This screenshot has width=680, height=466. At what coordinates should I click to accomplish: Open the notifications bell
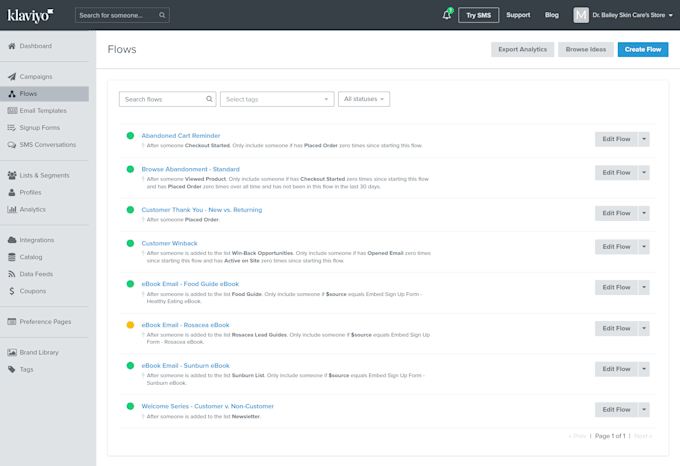pyautogui.click(x=447, y=15)
